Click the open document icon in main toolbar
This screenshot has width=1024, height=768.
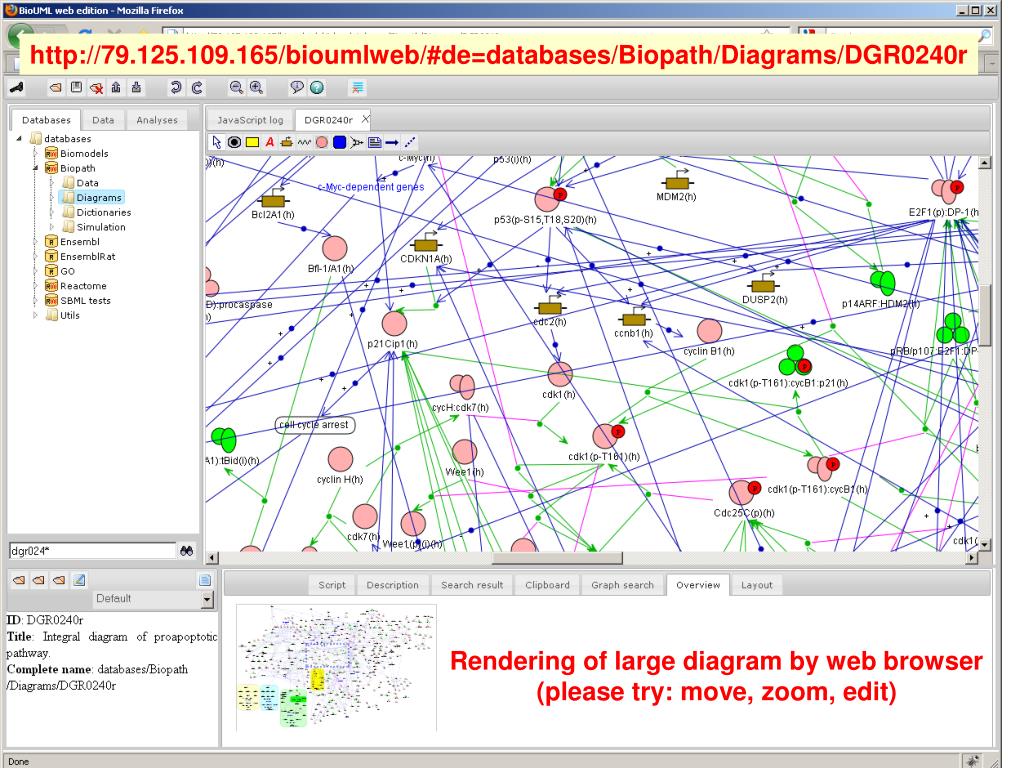click(x=56, y=88)
